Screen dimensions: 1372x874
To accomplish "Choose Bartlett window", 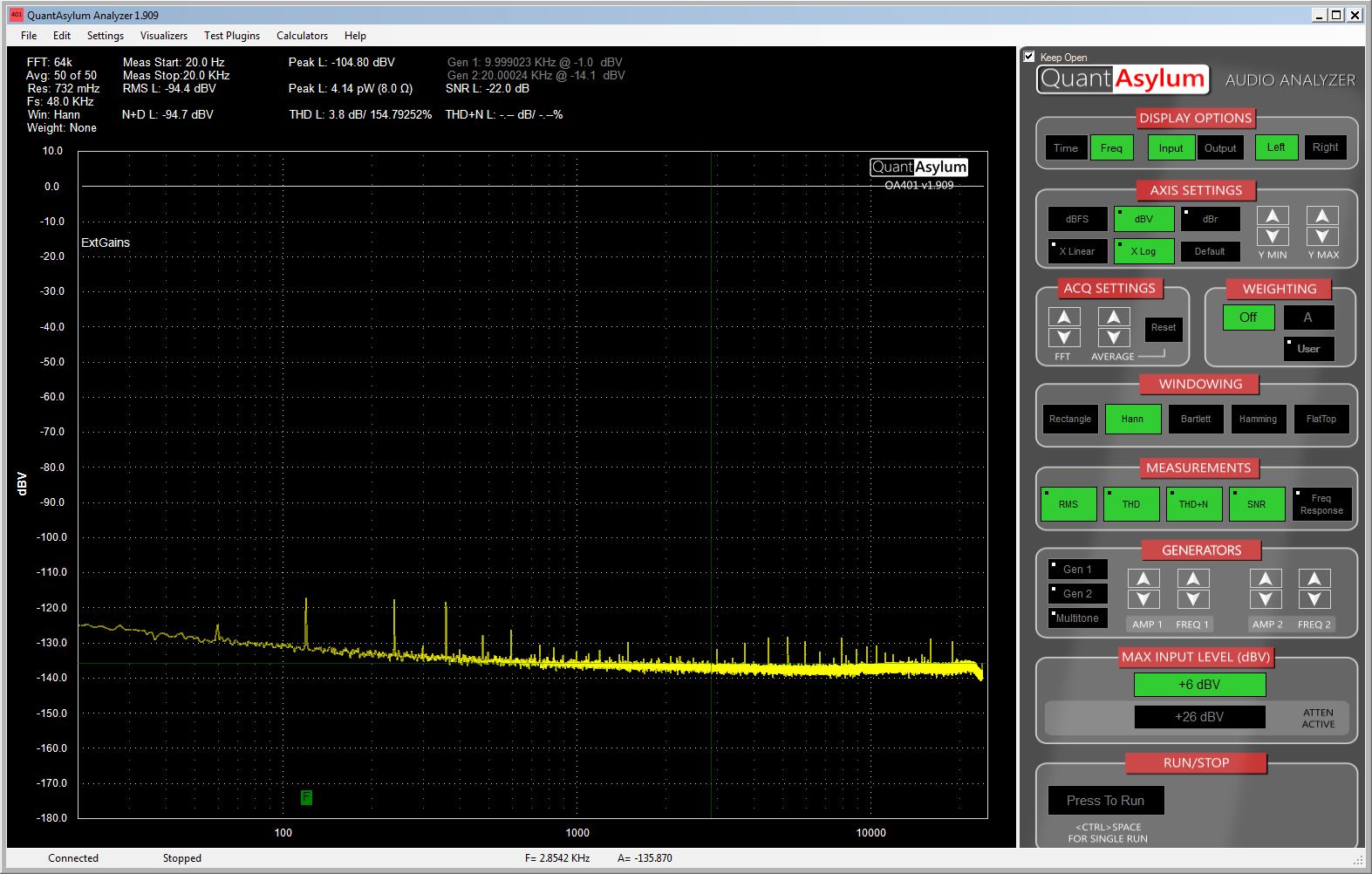I will (1196, 420).
